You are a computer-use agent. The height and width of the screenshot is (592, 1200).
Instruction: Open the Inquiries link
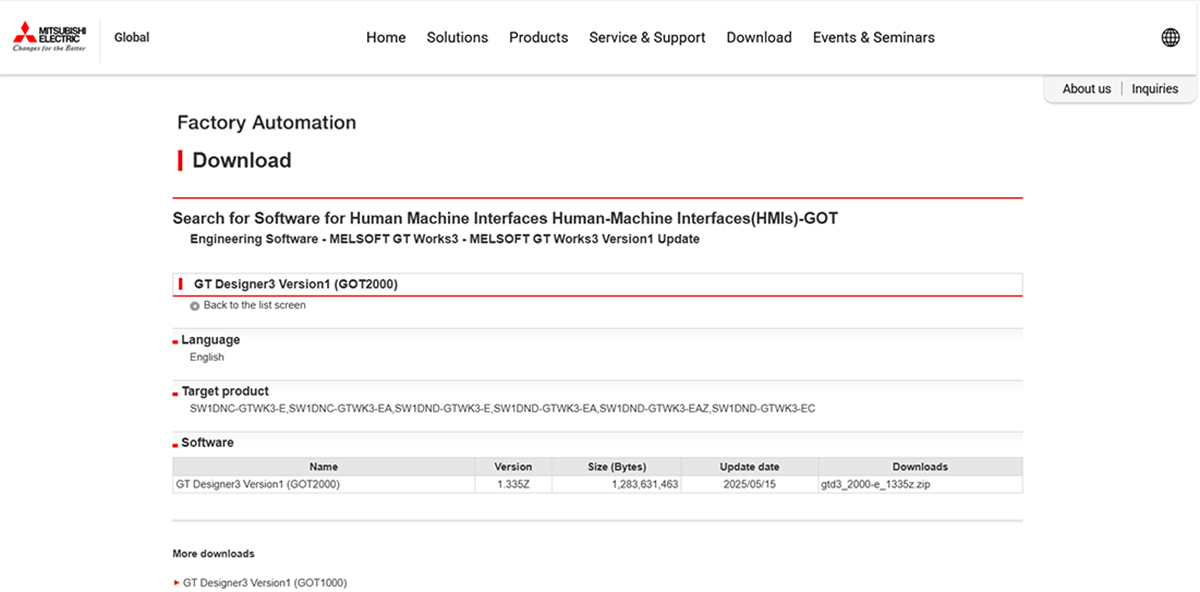tap(1155, 89)
